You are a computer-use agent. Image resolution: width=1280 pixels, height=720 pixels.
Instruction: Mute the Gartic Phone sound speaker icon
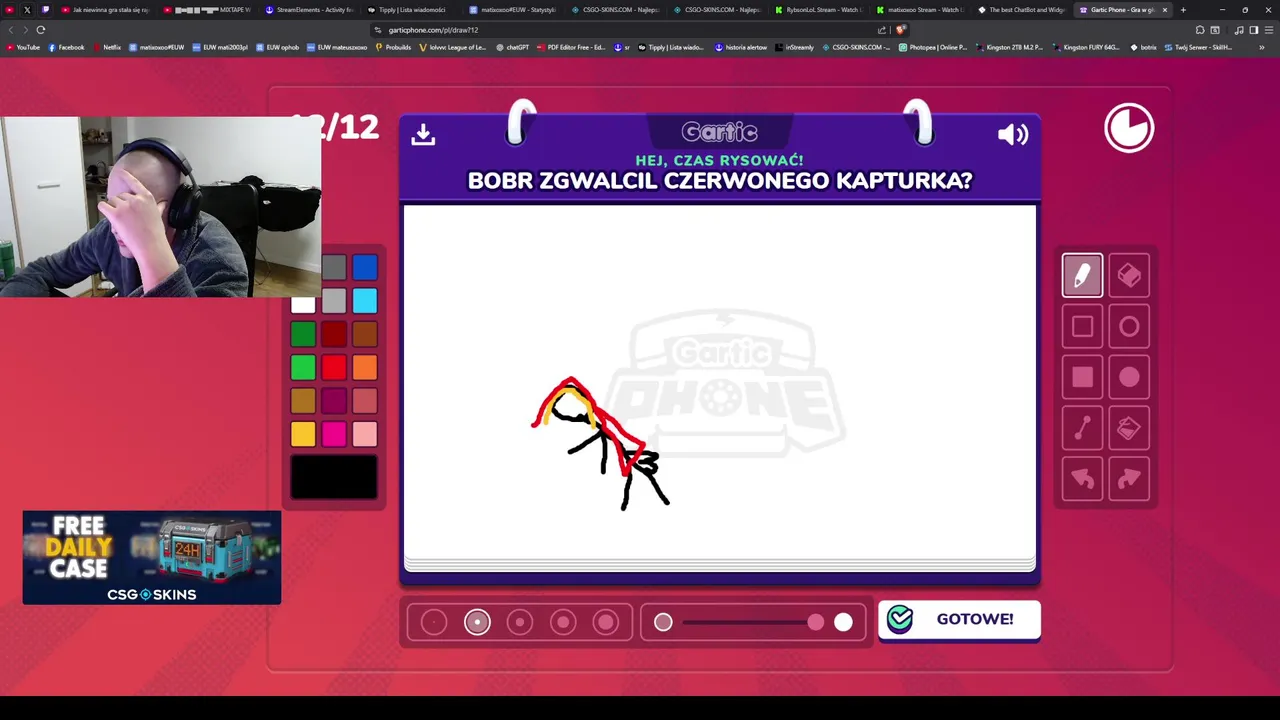[1012, 134]
